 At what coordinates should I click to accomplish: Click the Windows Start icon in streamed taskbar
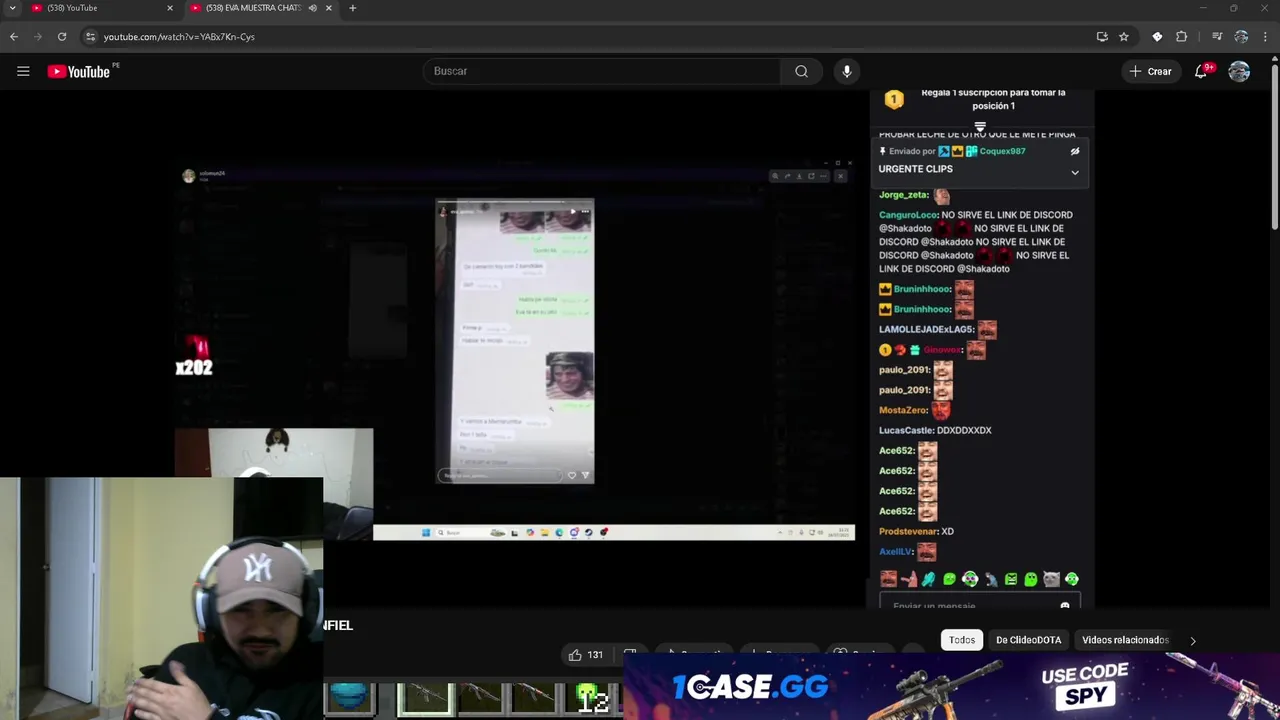(426, 532)
